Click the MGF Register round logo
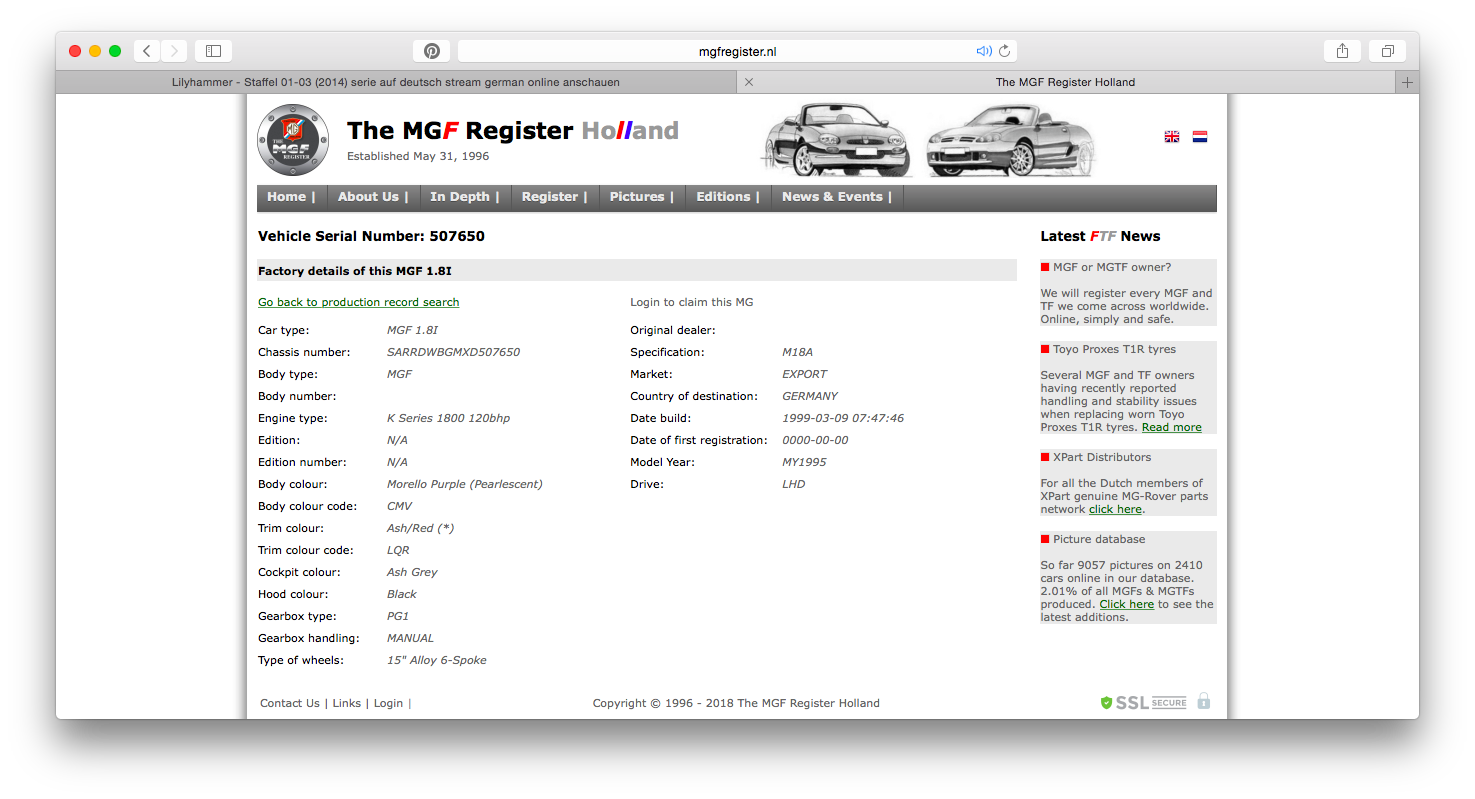1475x799 pixels. (293, 141)
